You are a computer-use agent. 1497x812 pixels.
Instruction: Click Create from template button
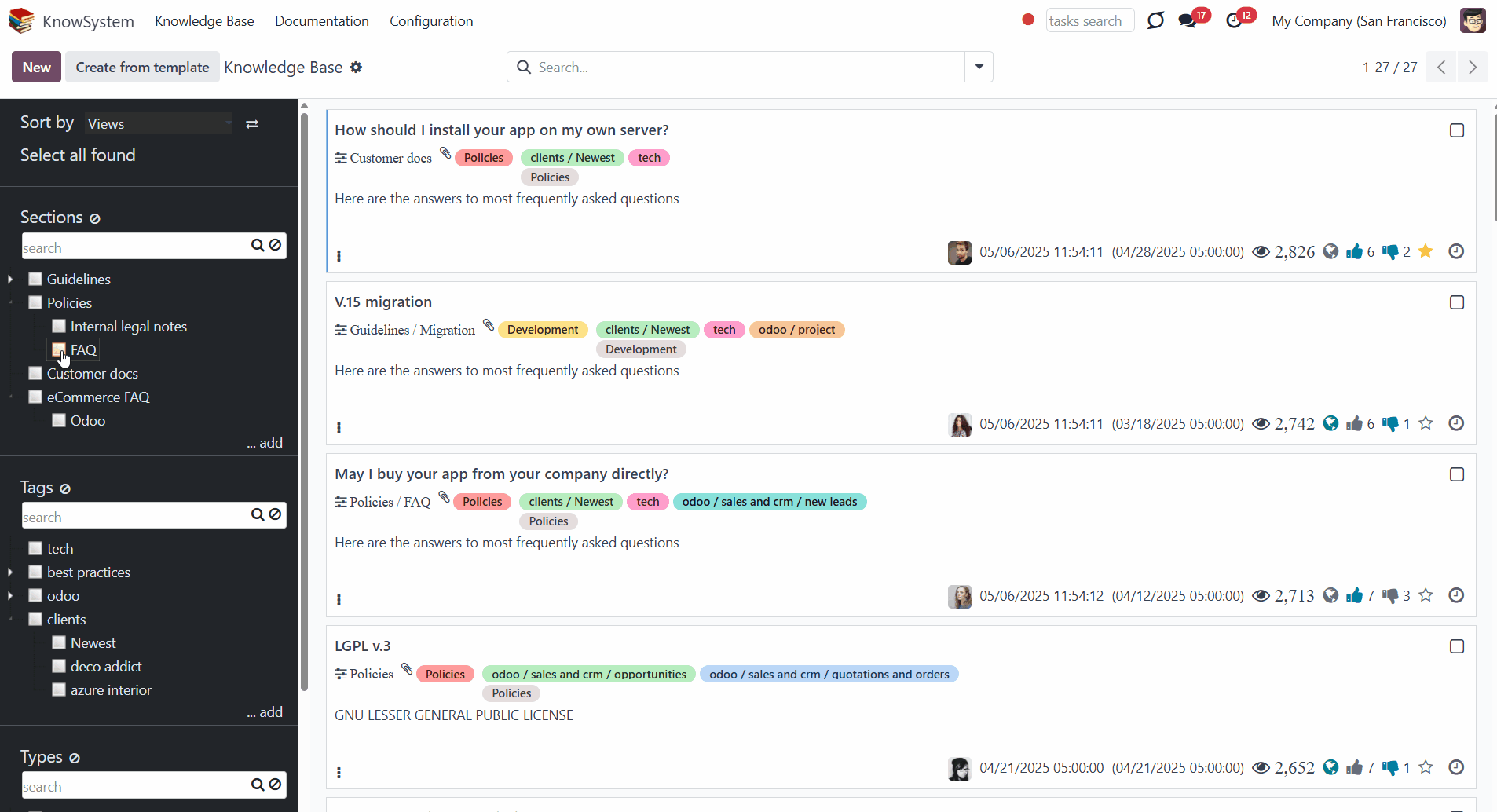click(x=142, y=68)
